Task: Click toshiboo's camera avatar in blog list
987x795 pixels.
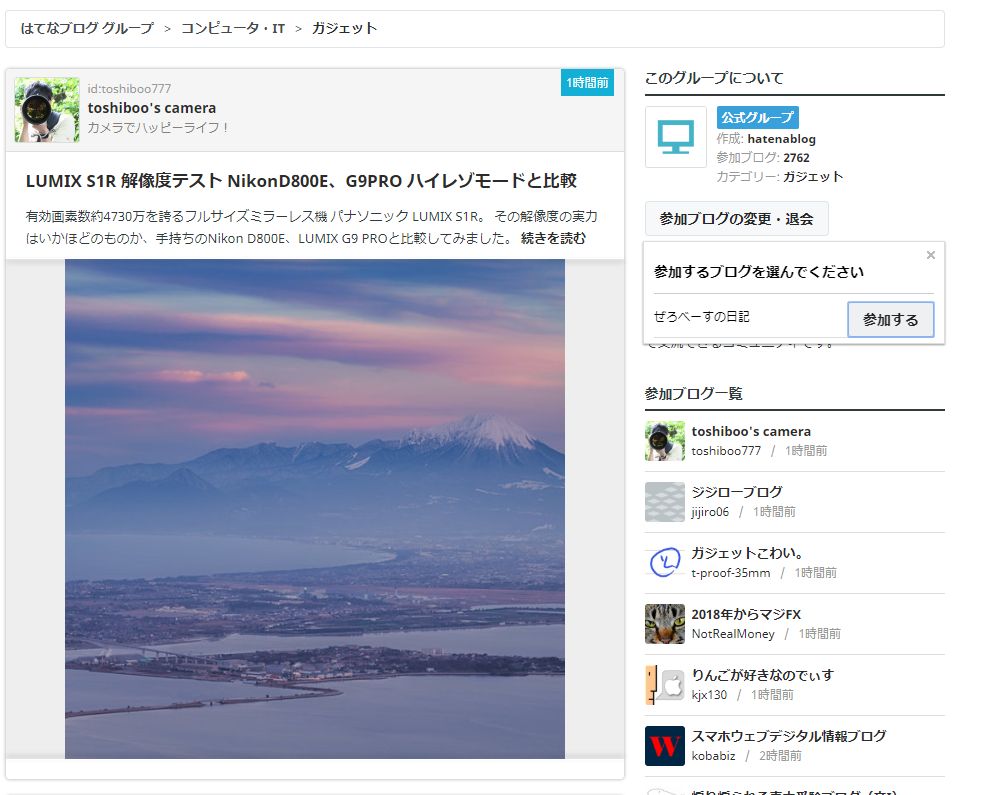Action: (665, 441)
